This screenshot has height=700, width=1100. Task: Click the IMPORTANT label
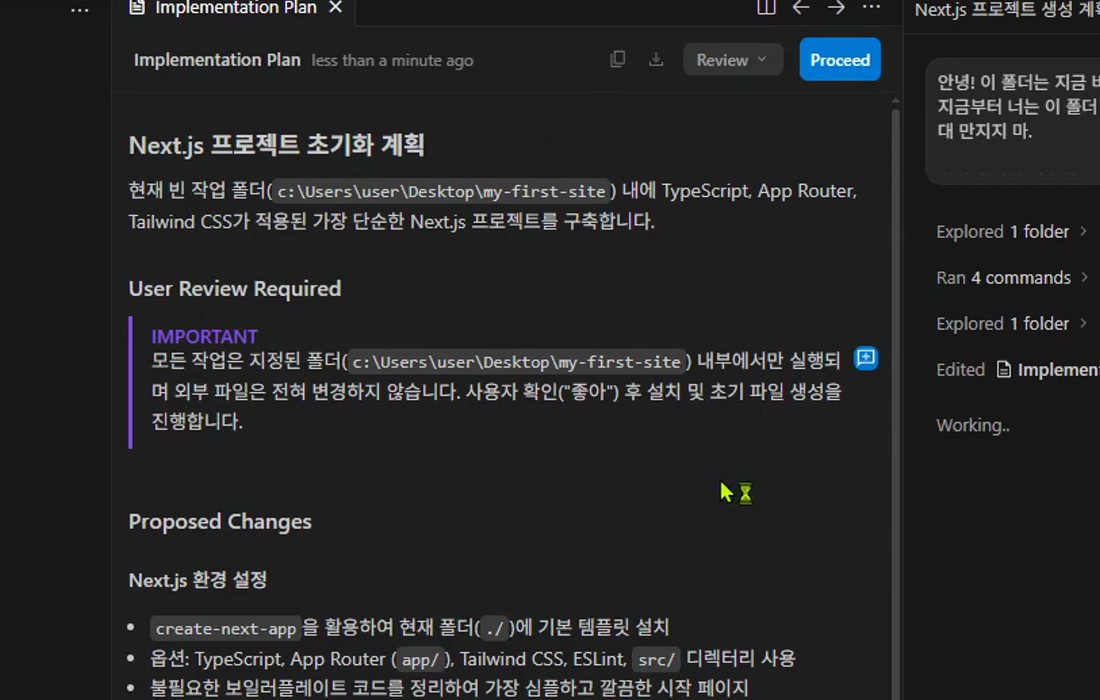pyautogui.click(x=204, y=336)
